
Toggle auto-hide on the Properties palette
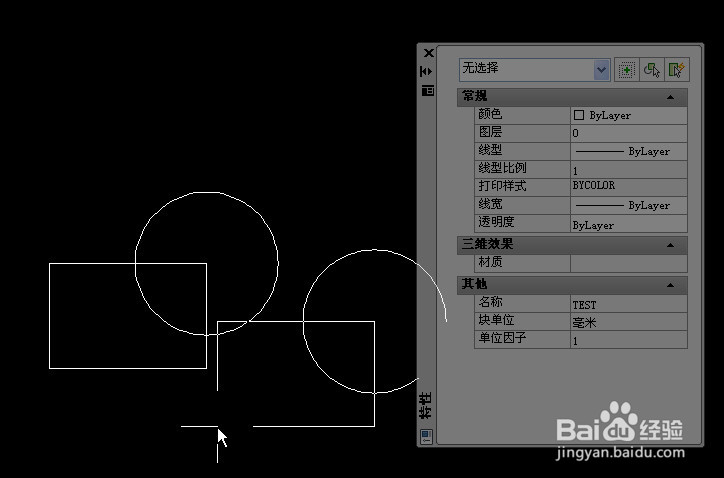[427, 71]
